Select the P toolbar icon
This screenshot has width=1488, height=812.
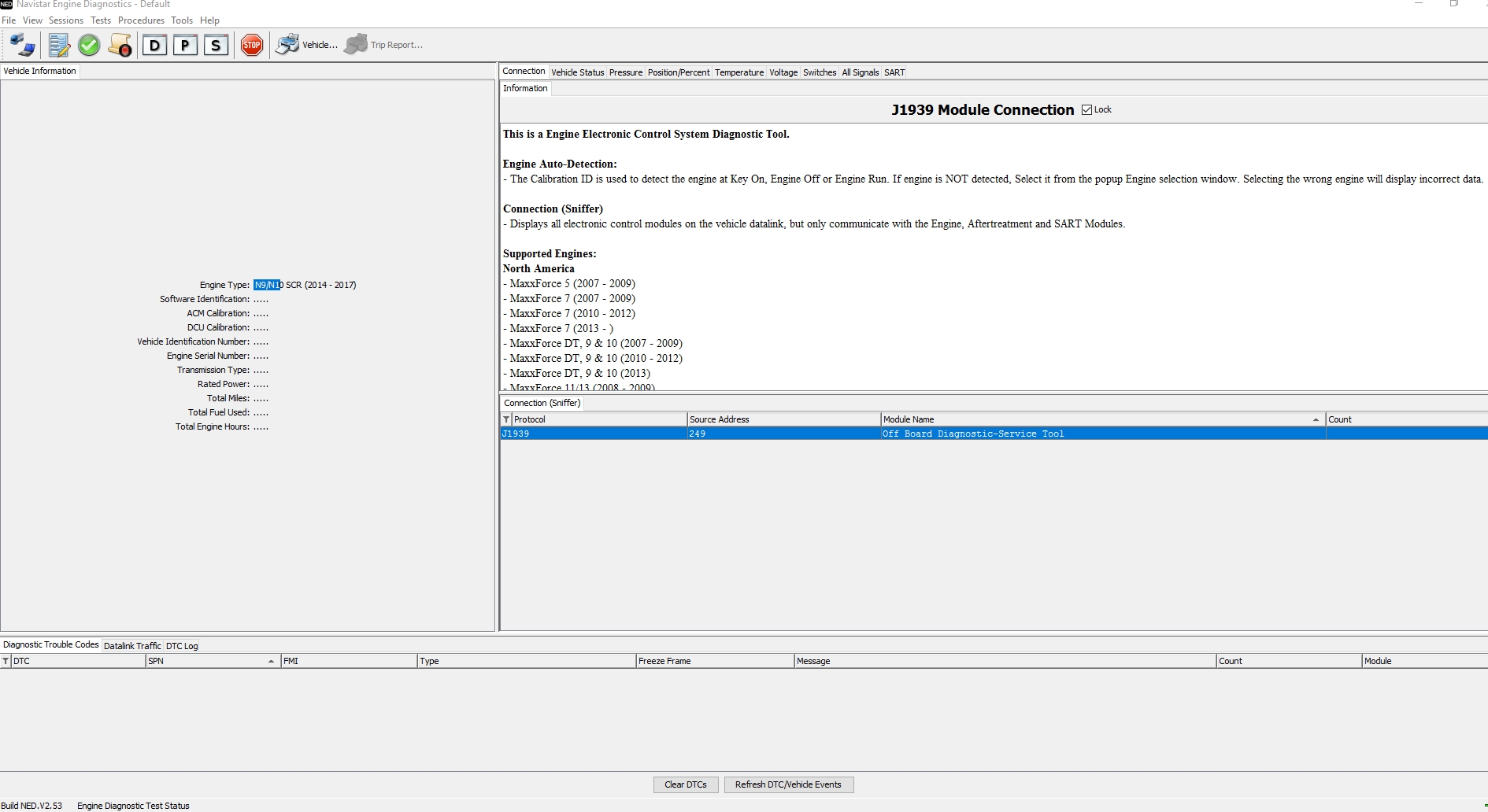185,45
